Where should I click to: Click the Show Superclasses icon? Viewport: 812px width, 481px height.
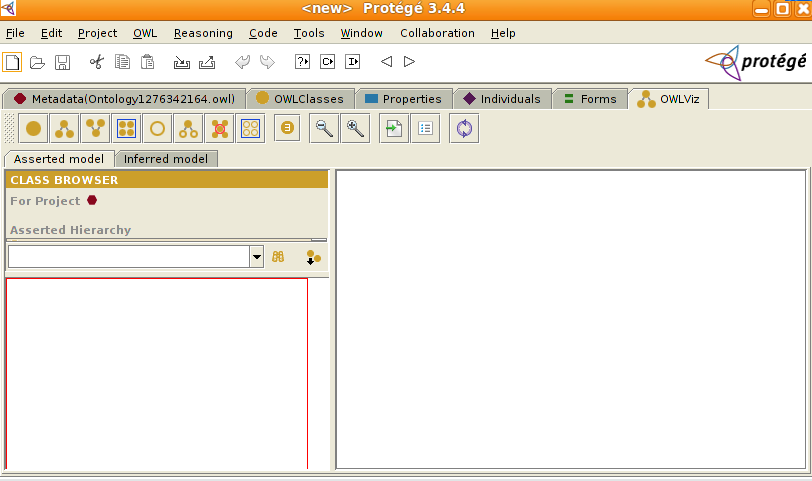95,128
